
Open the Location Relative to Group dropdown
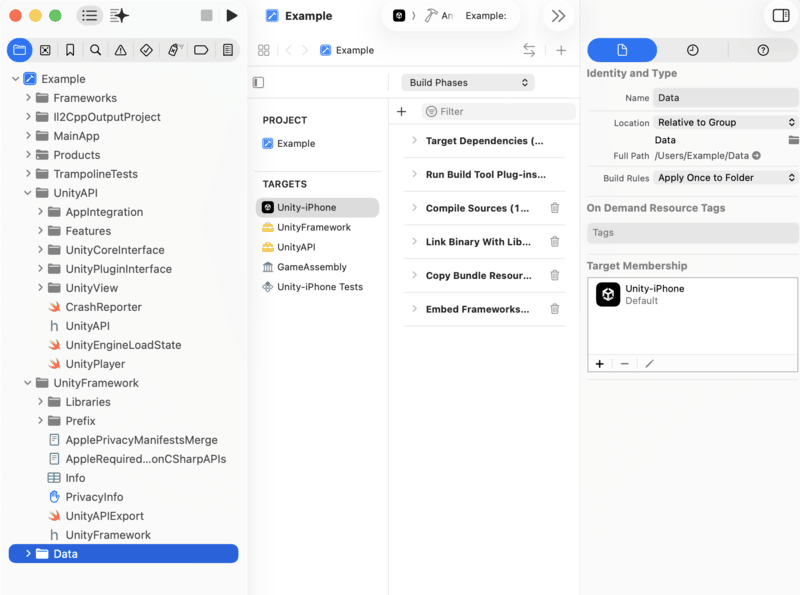[x=726, y=122]
